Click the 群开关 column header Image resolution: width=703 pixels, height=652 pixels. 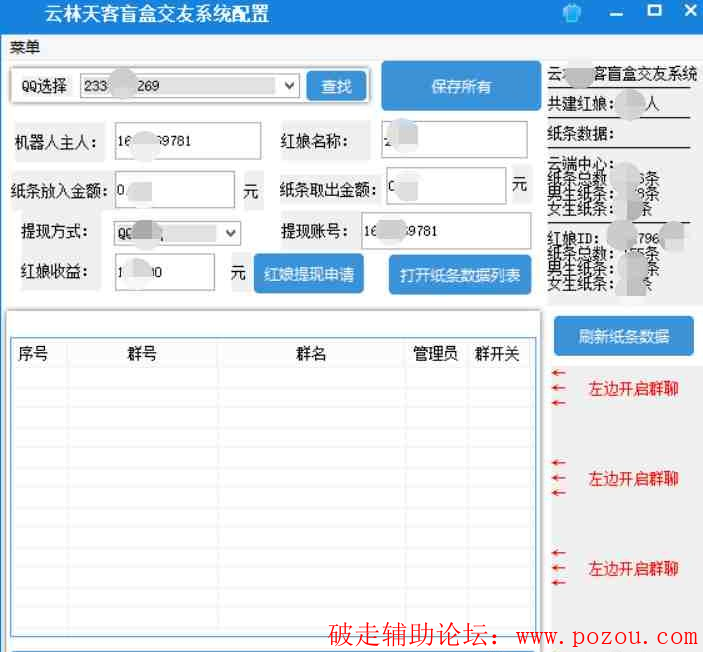497,354
